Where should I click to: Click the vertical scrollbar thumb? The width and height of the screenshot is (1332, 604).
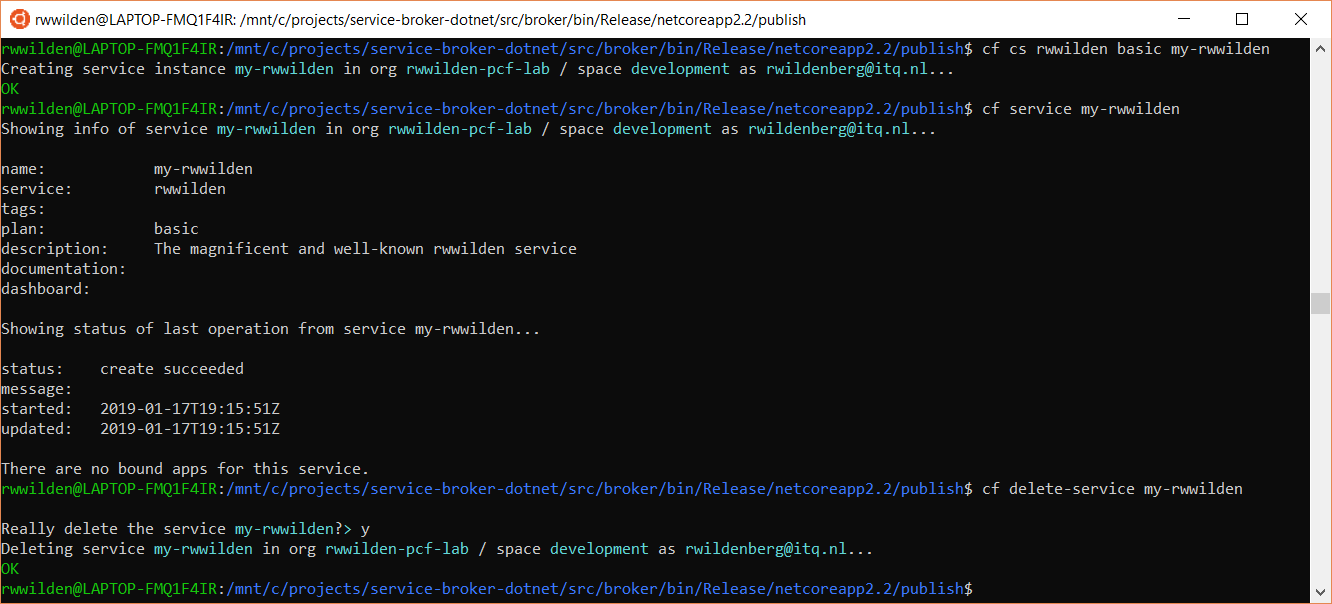pyautogui.click(x=1320, y=304)
